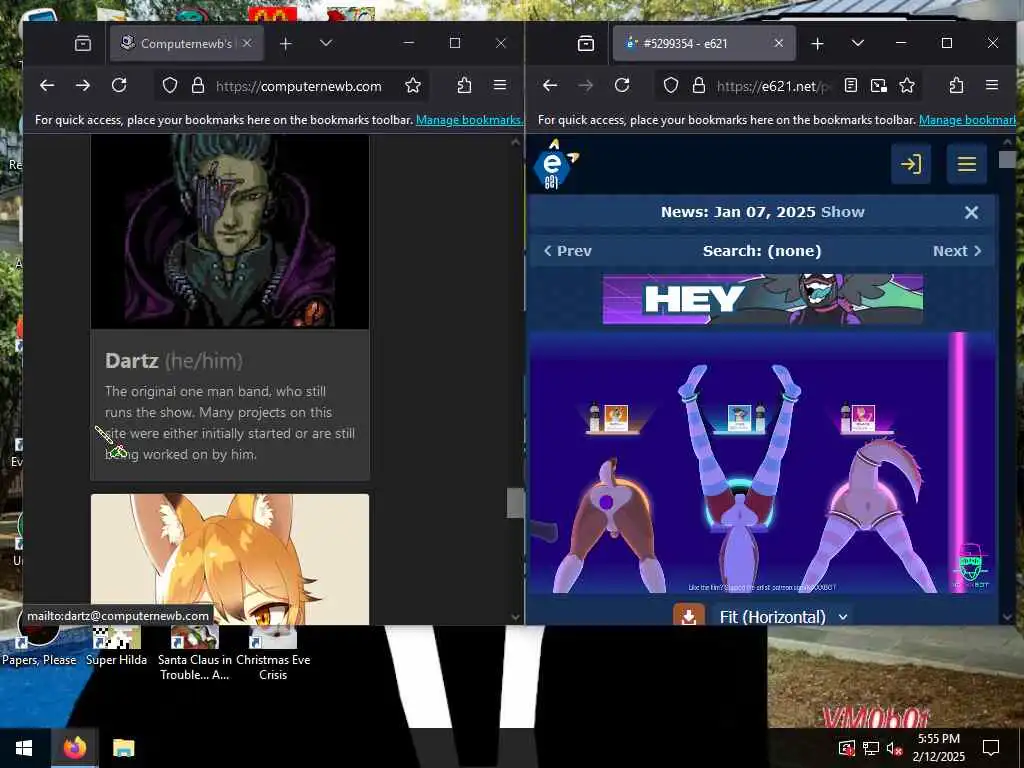1024x768 pixels.
Task: Open hamburger menu in computernewb window
Action: pyautogui.click(x=500, y=86)
